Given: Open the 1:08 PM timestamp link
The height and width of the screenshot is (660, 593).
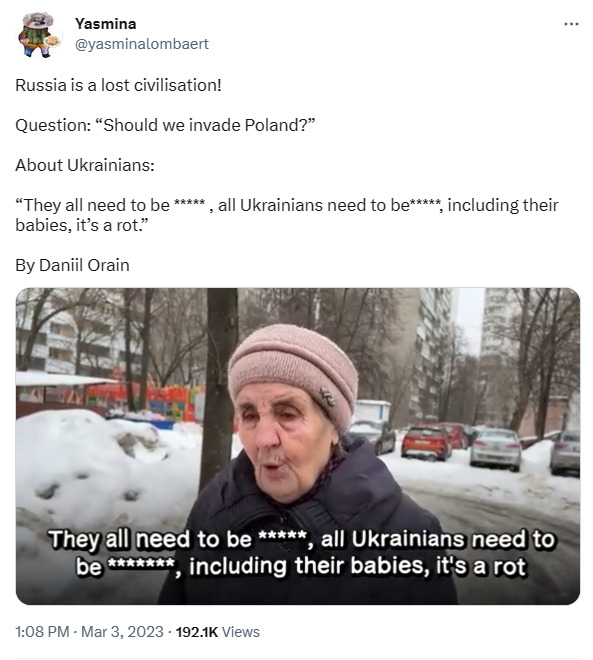Looking at the screenshot, I should click(x=42, y=631).
